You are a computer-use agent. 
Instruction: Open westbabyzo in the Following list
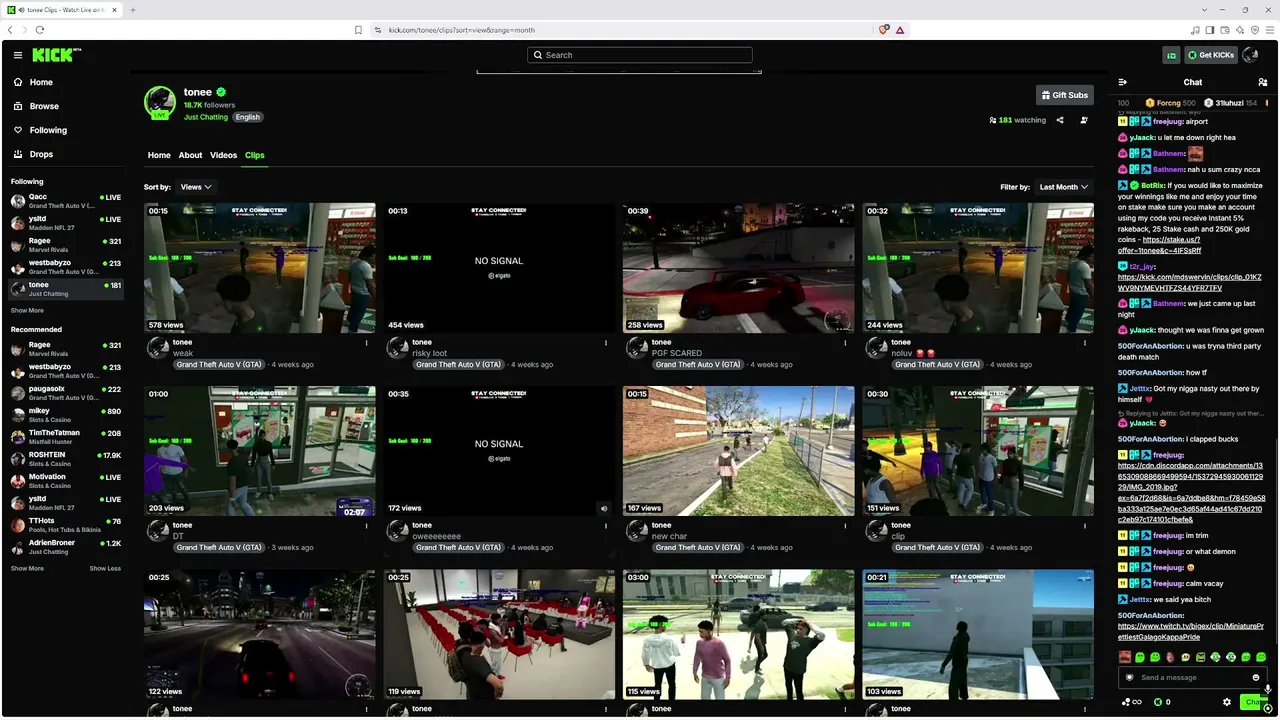(x=66, y=266)
